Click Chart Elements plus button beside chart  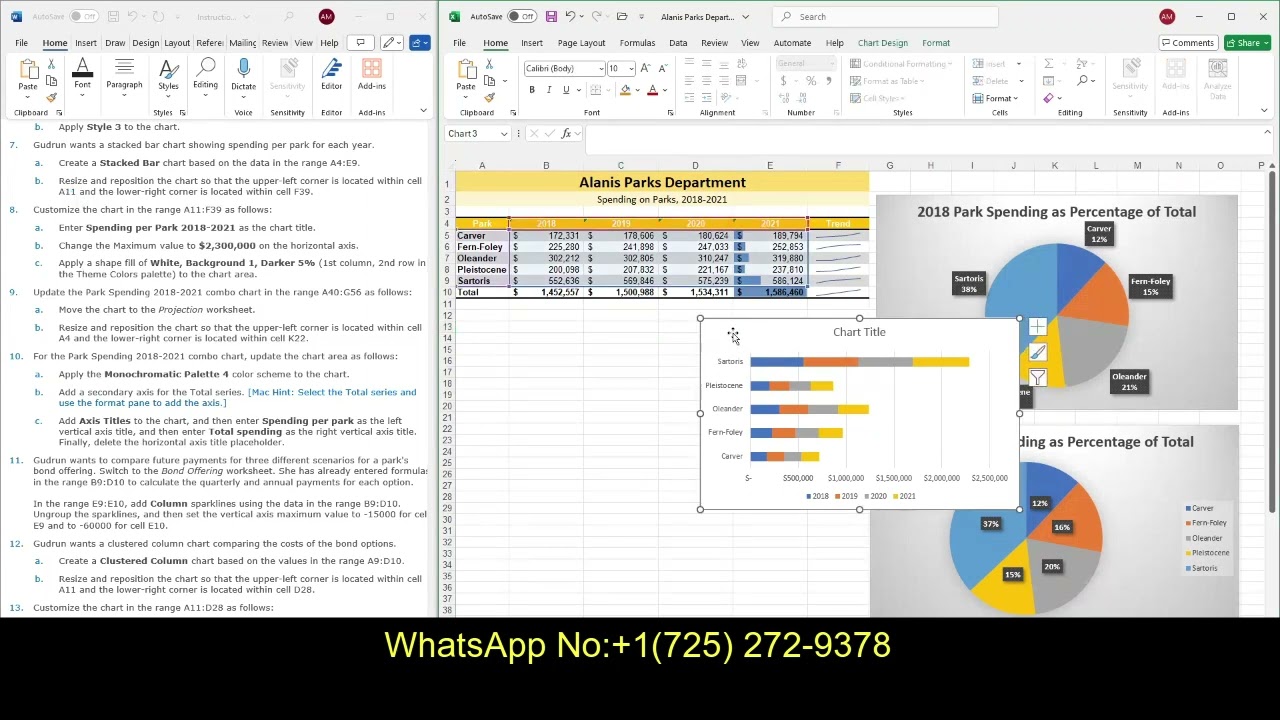pyautogui.click(x=1037, y=327)
